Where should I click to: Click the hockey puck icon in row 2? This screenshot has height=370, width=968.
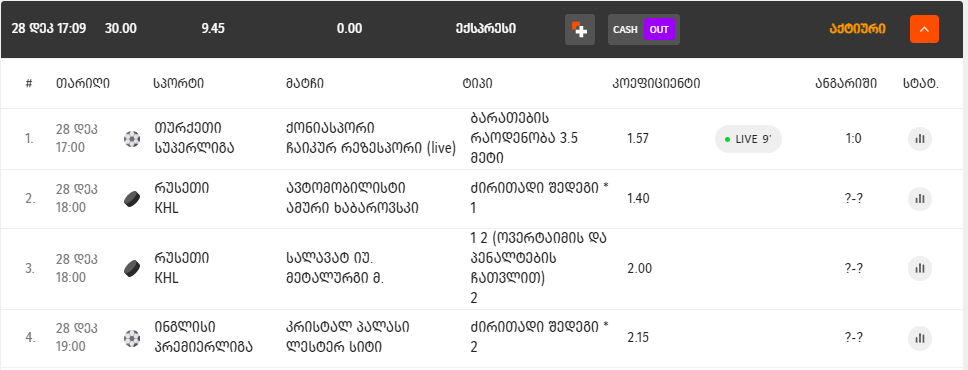tap(132, 199)
